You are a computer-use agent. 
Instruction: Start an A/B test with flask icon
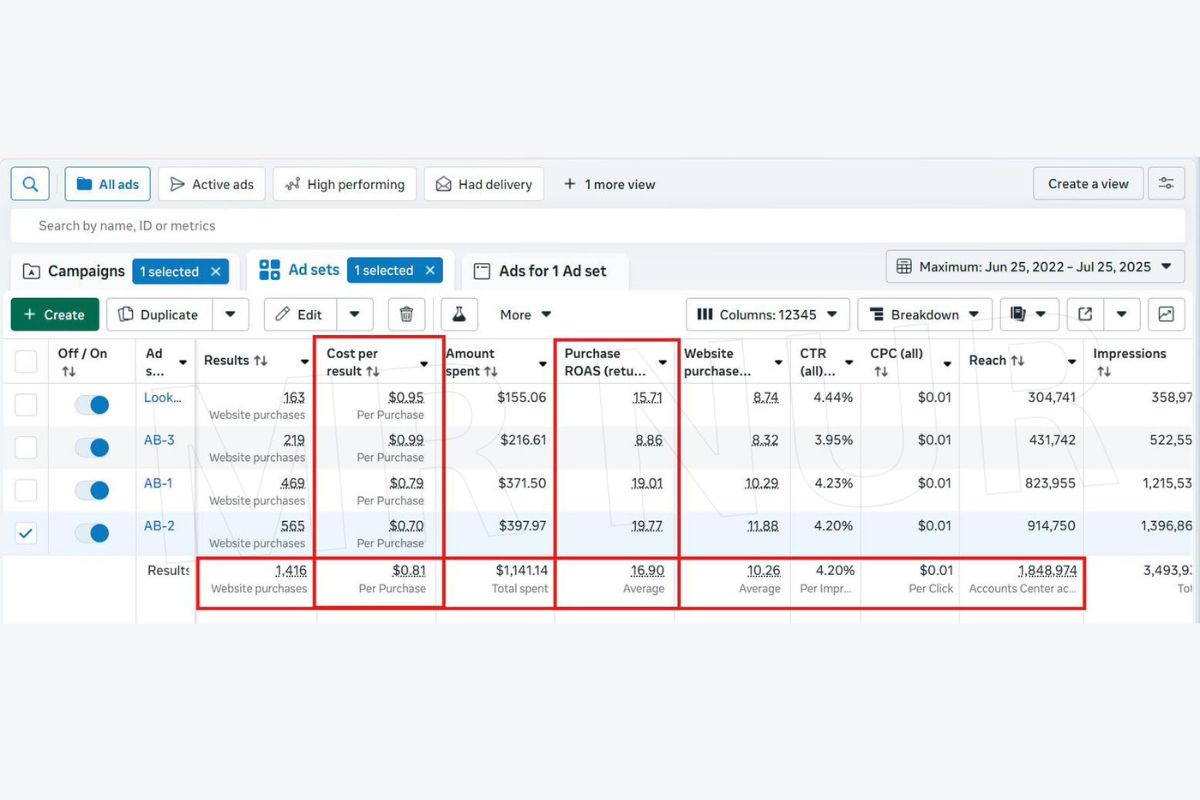coord(459,314)
